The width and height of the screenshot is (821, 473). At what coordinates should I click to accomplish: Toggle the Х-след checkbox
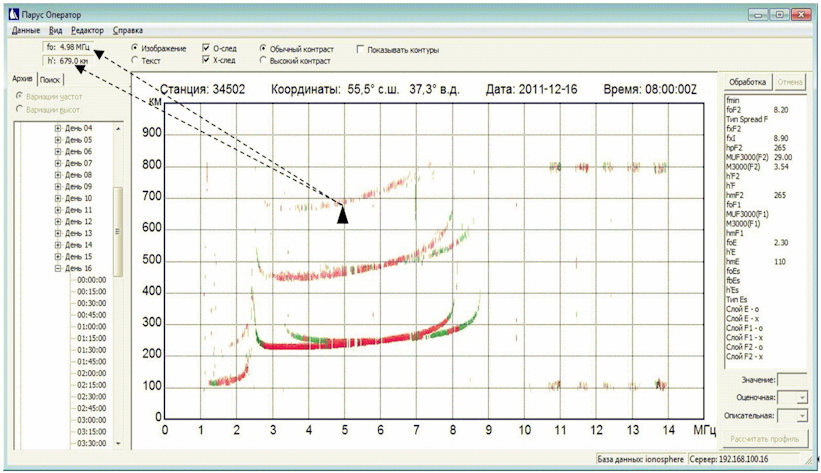point(206,60)
